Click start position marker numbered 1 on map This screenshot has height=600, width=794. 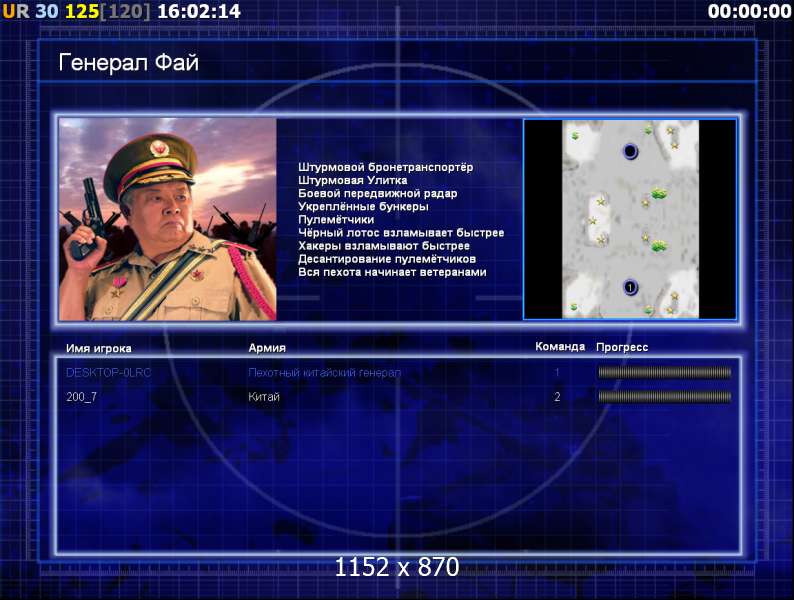pyautogui.click(x=630, y=288)
